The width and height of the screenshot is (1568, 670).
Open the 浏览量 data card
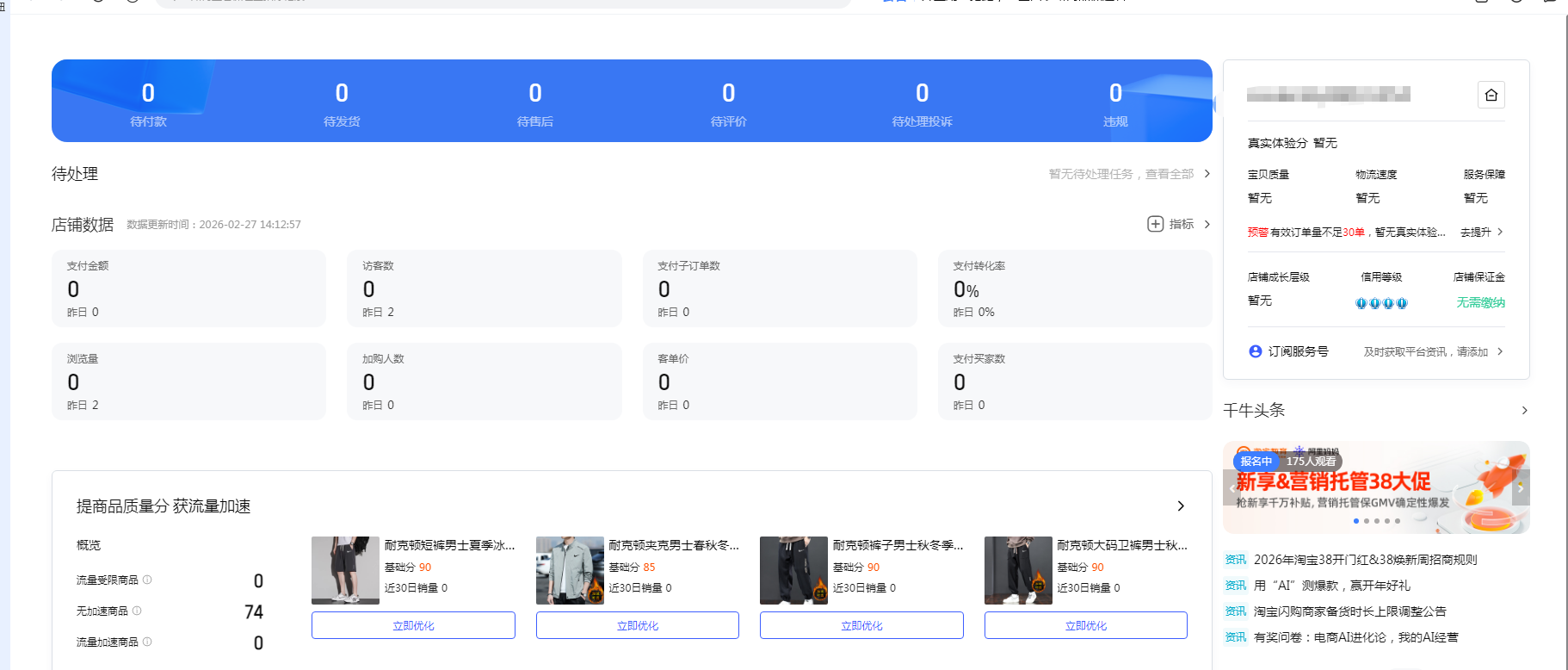pos(188,382)
